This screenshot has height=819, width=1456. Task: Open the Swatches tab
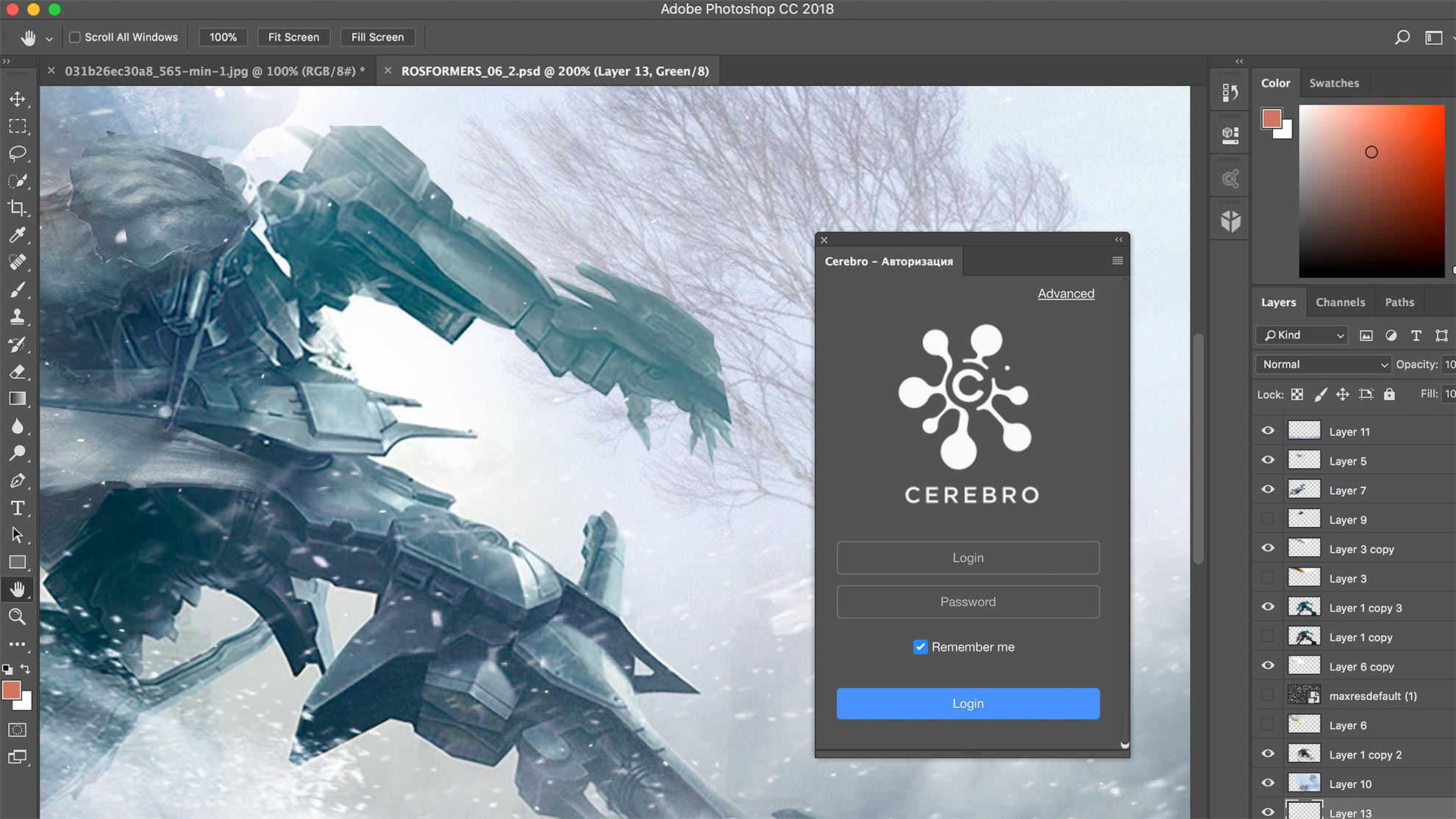tap(1334, 83)
